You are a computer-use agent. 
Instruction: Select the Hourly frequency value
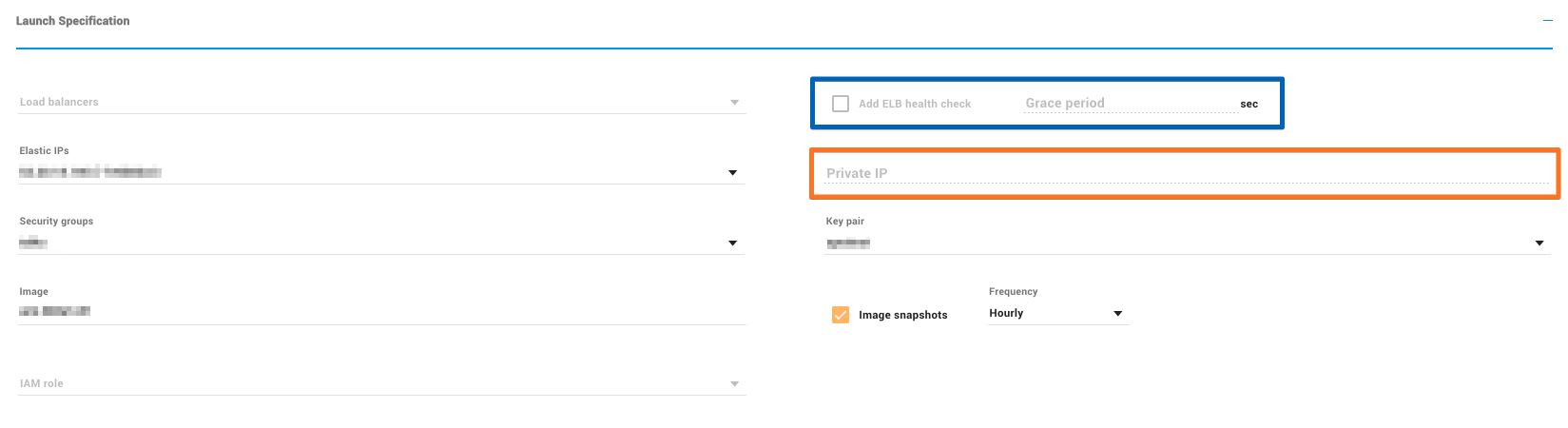pyautogui.click(x=1006, y=313)
